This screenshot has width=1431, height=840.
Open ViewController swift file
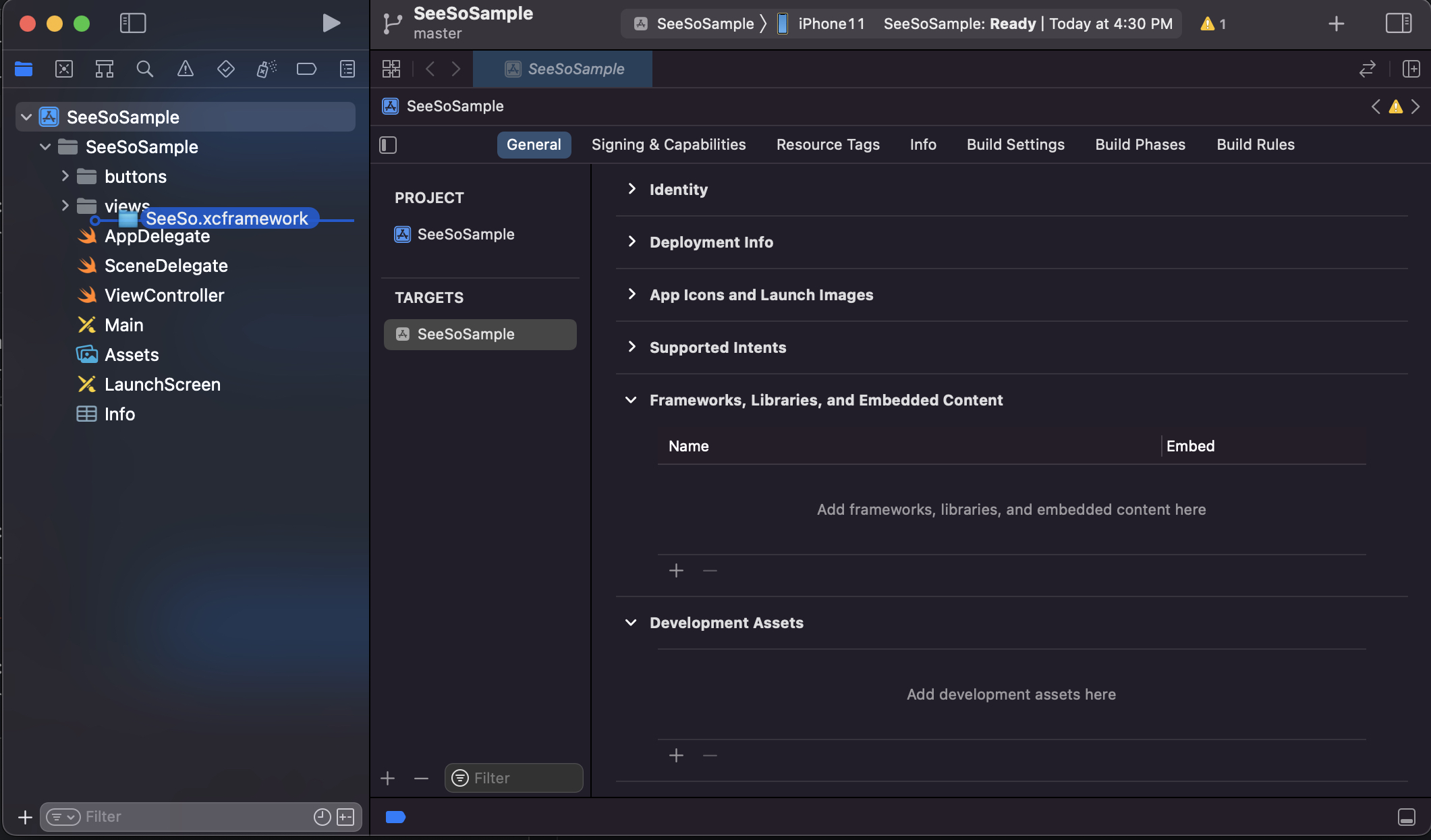pos(164,296)
